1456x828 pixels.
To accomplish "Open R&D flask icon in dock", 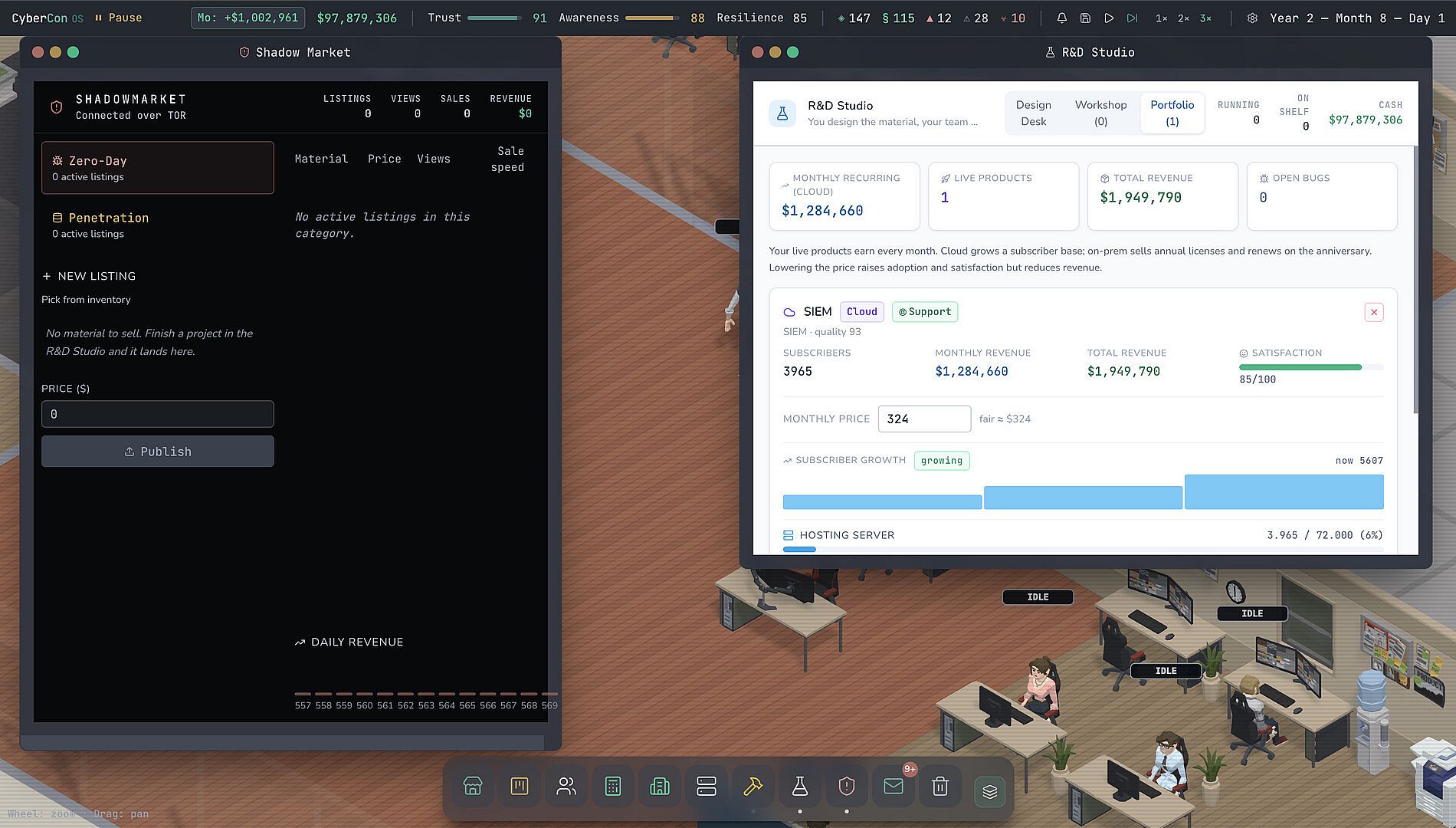I will click(800, 787).
